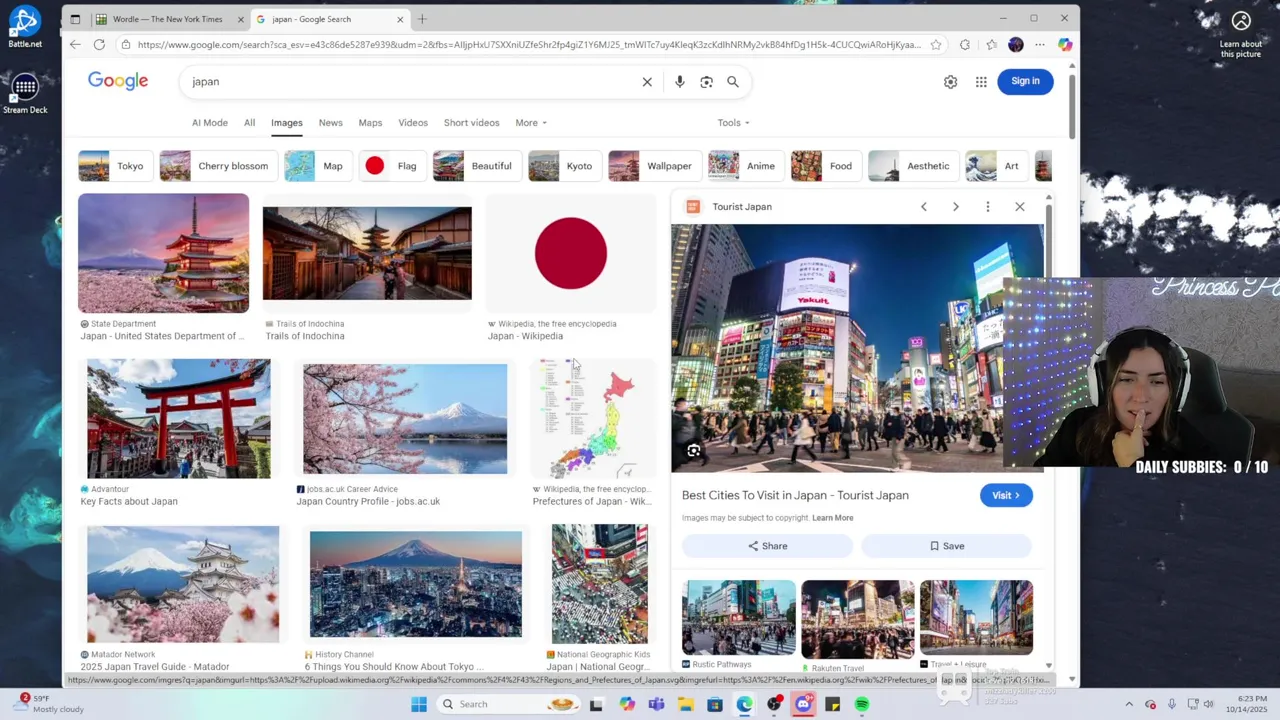Switch to AI Mode tab

pyautogui.click(x=210, y=123)
